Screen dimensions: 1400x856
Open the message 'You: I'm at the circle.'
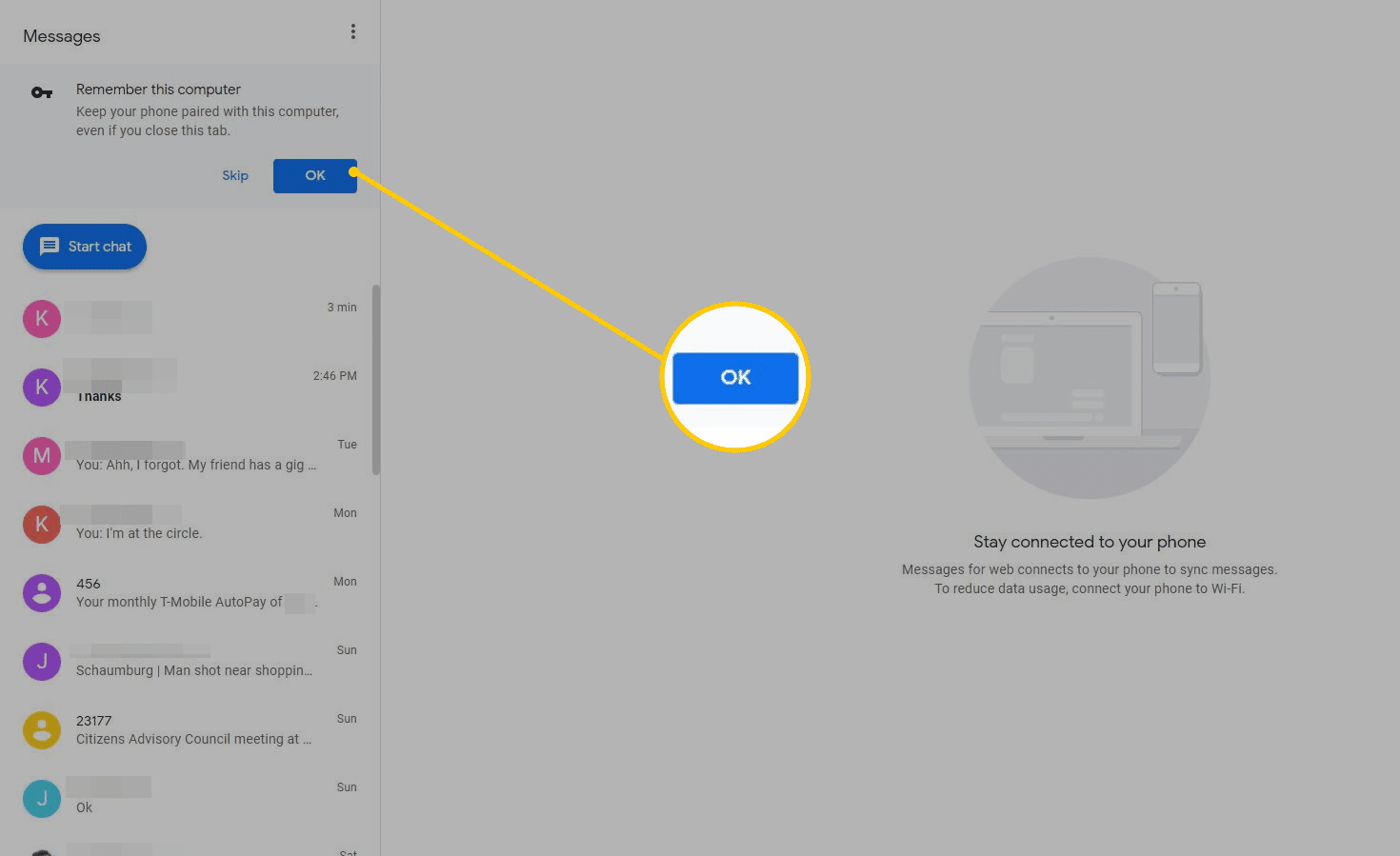[x=139, y=533]
